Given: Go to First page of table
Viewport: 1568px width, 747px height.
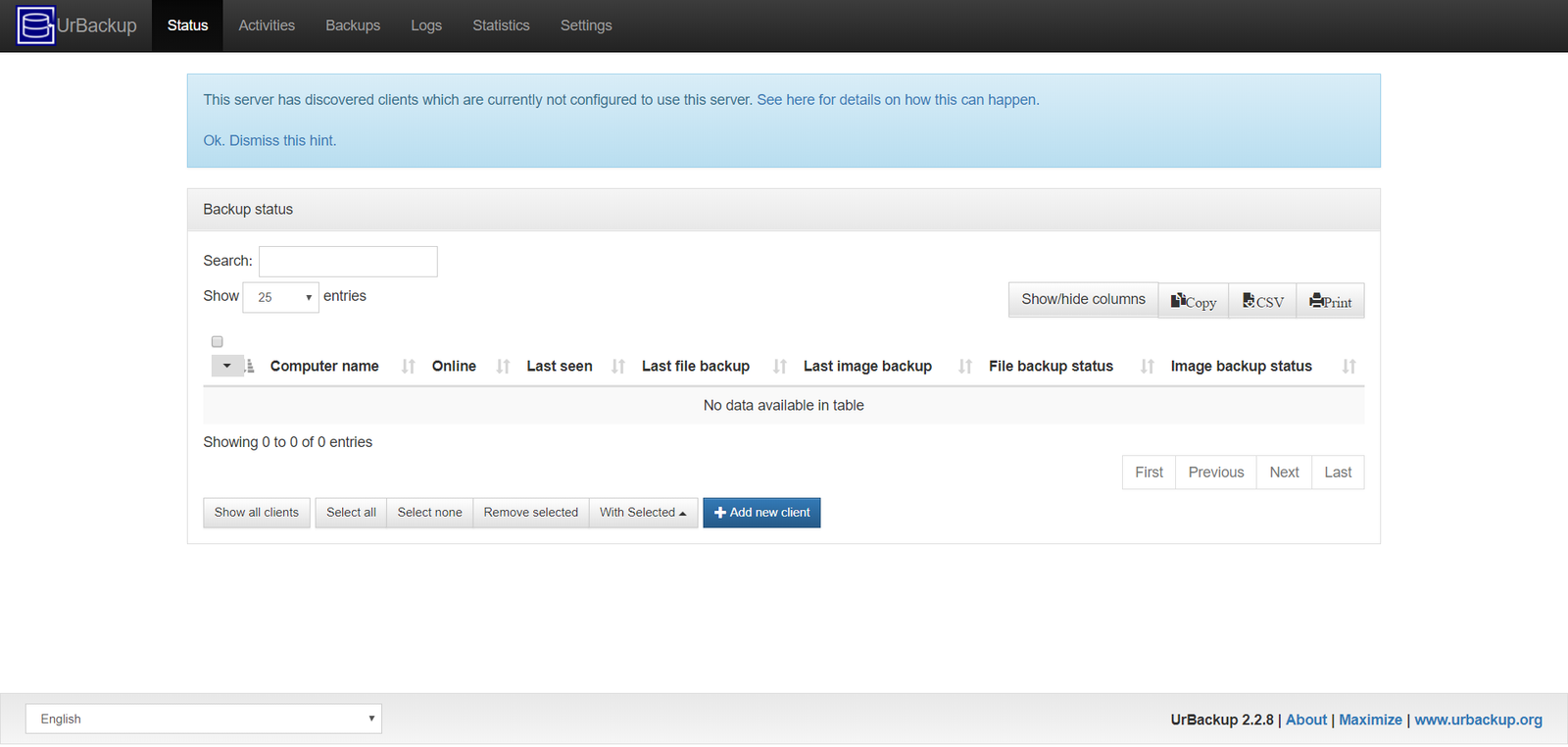Looking at the screenshot, I should (1149, 473).
